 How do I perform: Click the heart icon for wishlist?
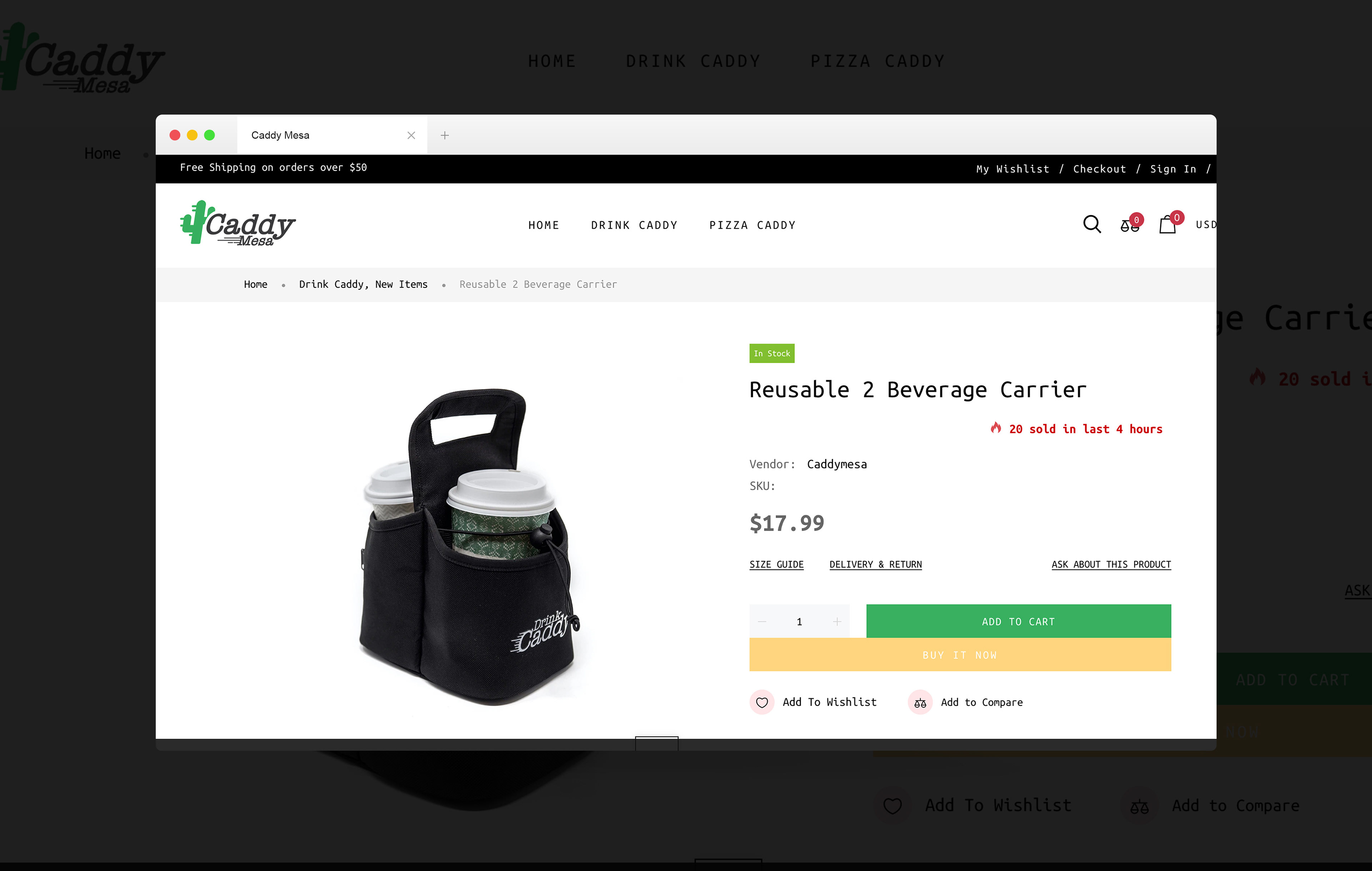pos(762,702)
